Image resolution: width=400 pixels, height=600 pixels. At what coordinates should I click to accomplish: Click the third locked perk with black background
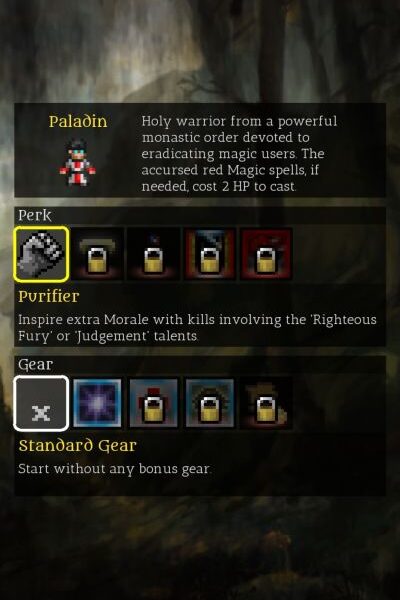click(153, 254)
